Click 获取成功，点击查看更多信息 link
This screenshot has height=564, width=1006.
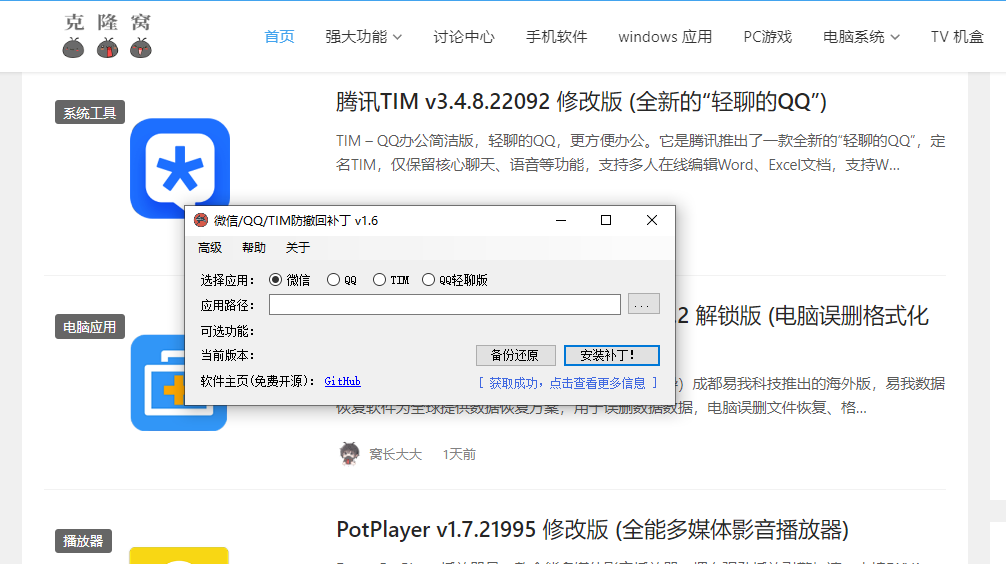coord(568,383)
